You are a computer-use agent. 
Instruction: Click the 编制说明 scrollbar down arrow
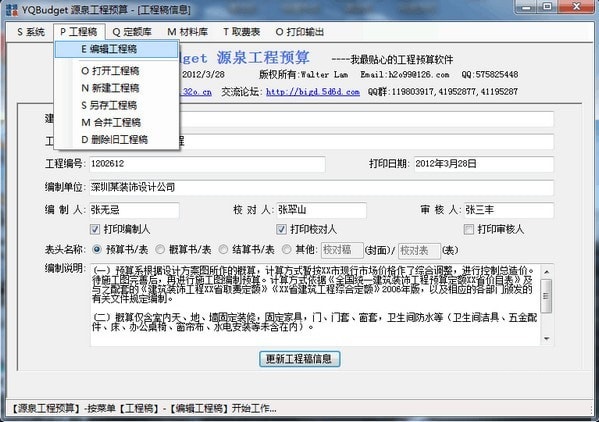tap(547, 339)
